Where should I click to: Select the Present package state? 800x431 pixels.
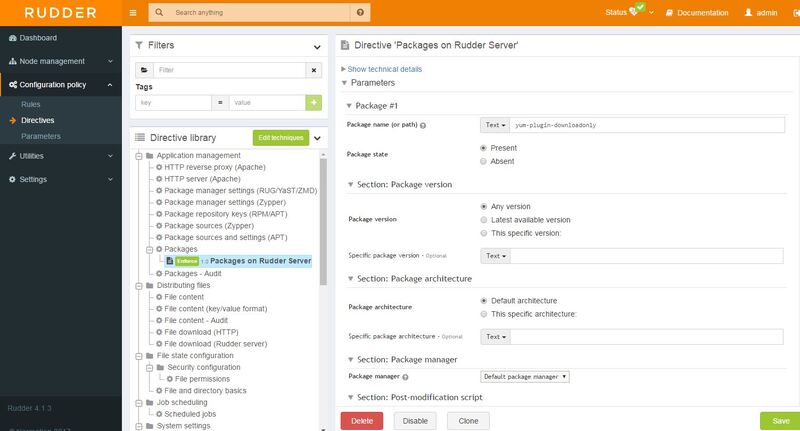click(x=483, y=148)
